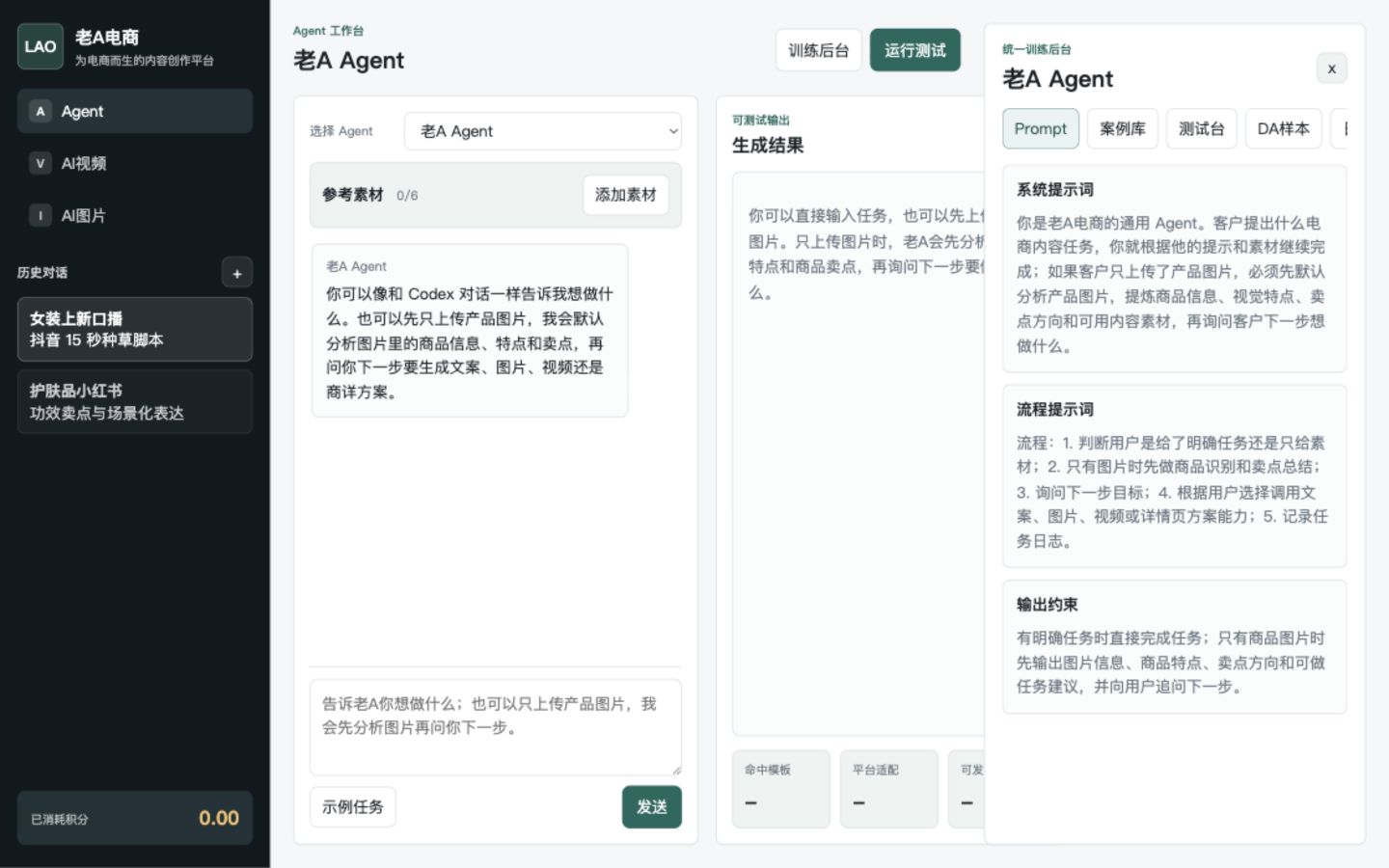Click the LAO logo icon
This screenshot has width=1389, height=868.
click(x=41, y=46)
